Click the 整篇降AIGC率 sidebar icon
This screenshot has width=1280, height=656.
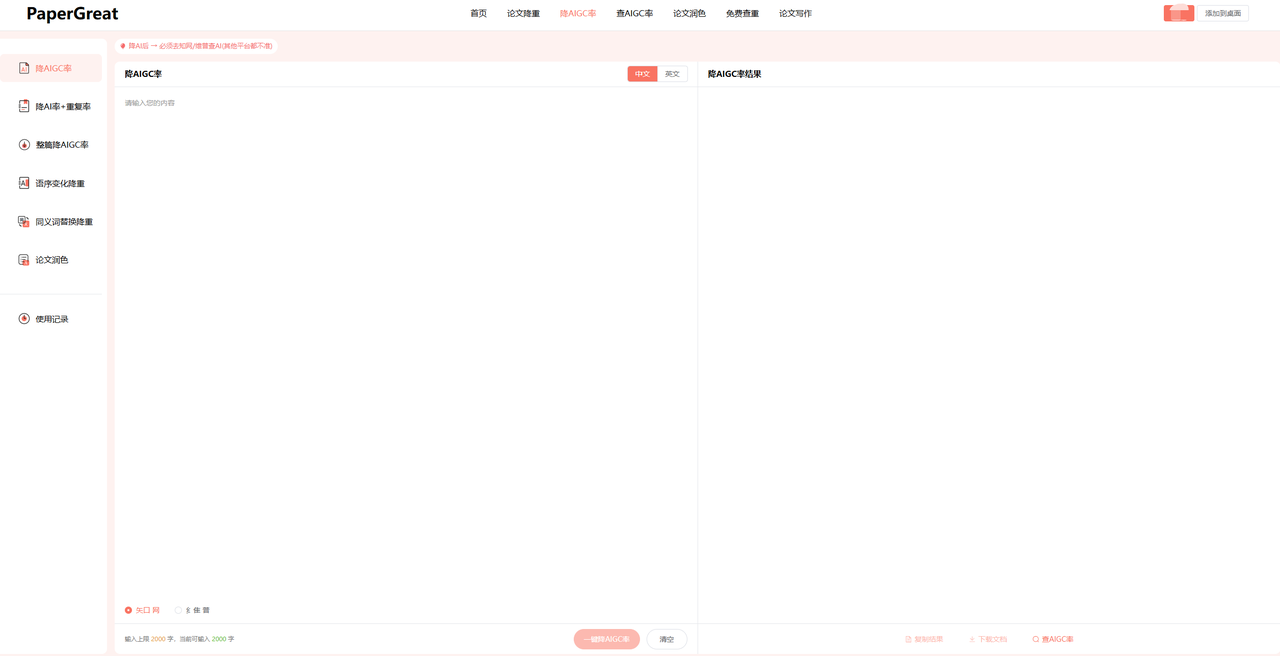pyautogui.click(x=24, y=144)
